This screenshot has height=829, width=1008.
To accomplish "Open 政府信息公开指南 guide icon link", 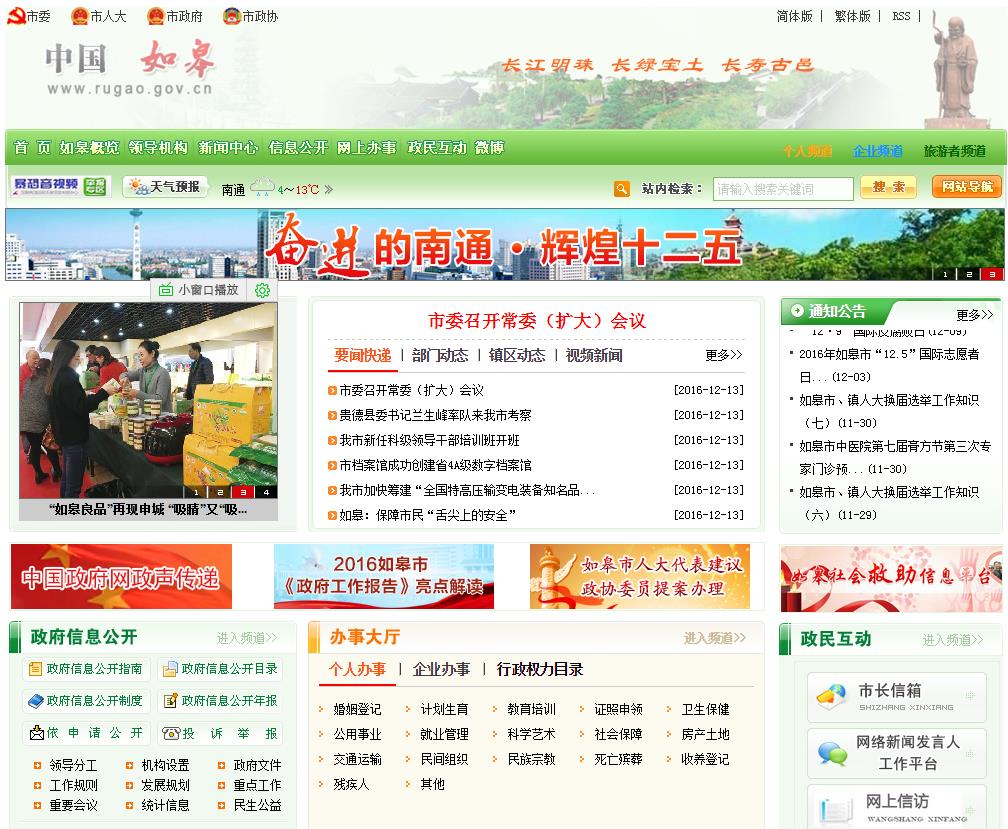I will pyautogui.click(x=86, y=669).
